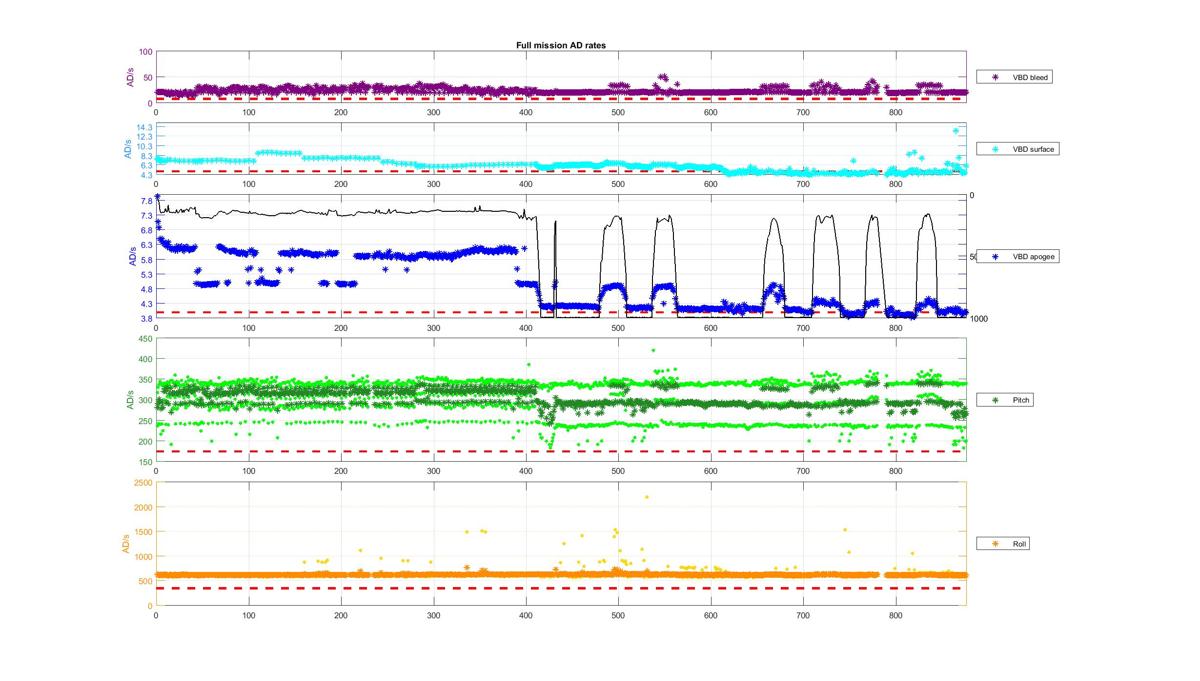Click the '350' tick label on Pitch axis
Image resolution: width=1200 pixels, height=681 pixels.
coord(146,380)
